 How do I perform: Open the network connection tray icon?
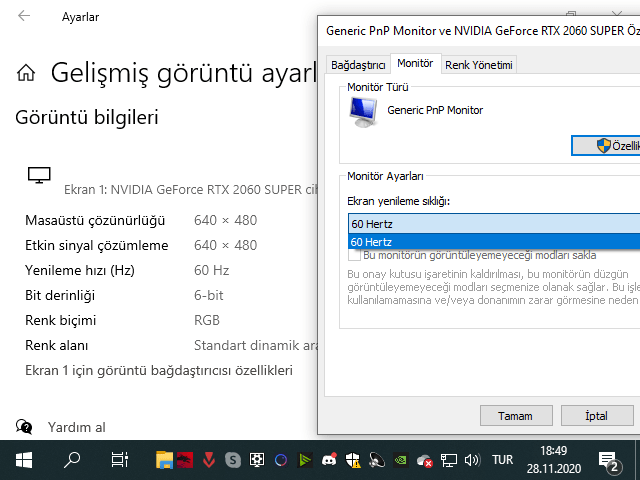click(448, 460)
